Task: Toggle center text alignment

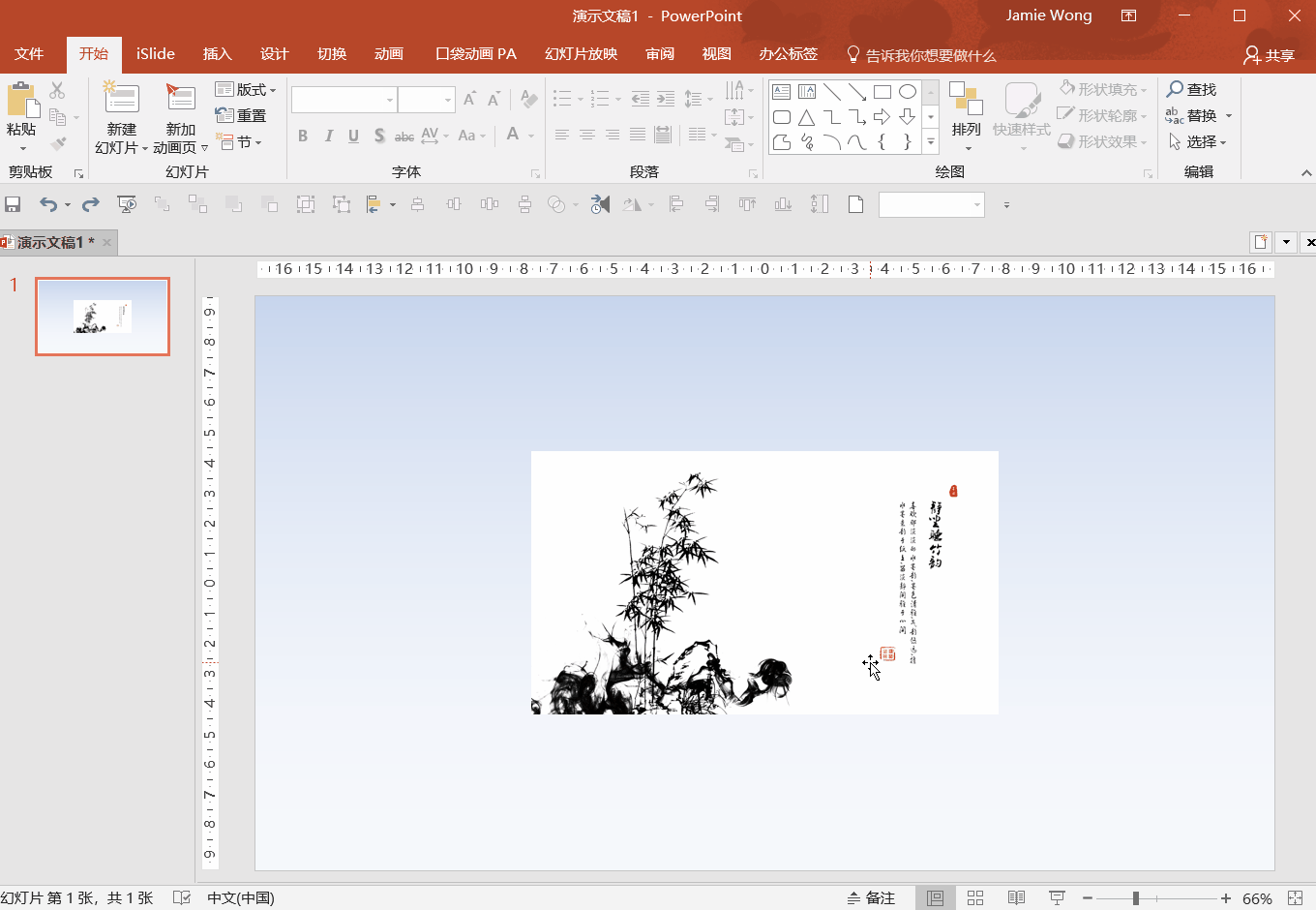Action: pyautogui.click(x=586, y=136)
